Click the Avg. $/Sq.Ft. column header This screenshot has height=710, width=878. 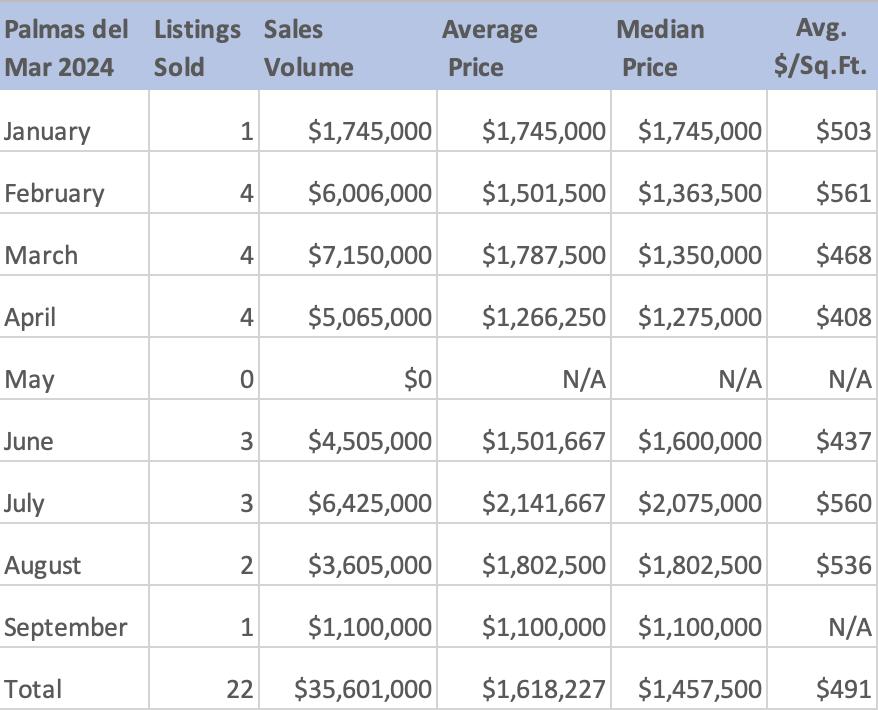point(820,48)
